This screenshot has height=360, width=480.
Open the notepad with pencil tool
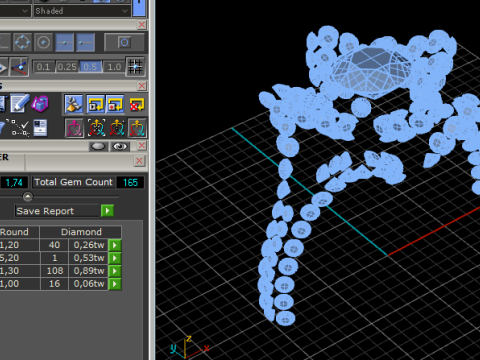19,104
